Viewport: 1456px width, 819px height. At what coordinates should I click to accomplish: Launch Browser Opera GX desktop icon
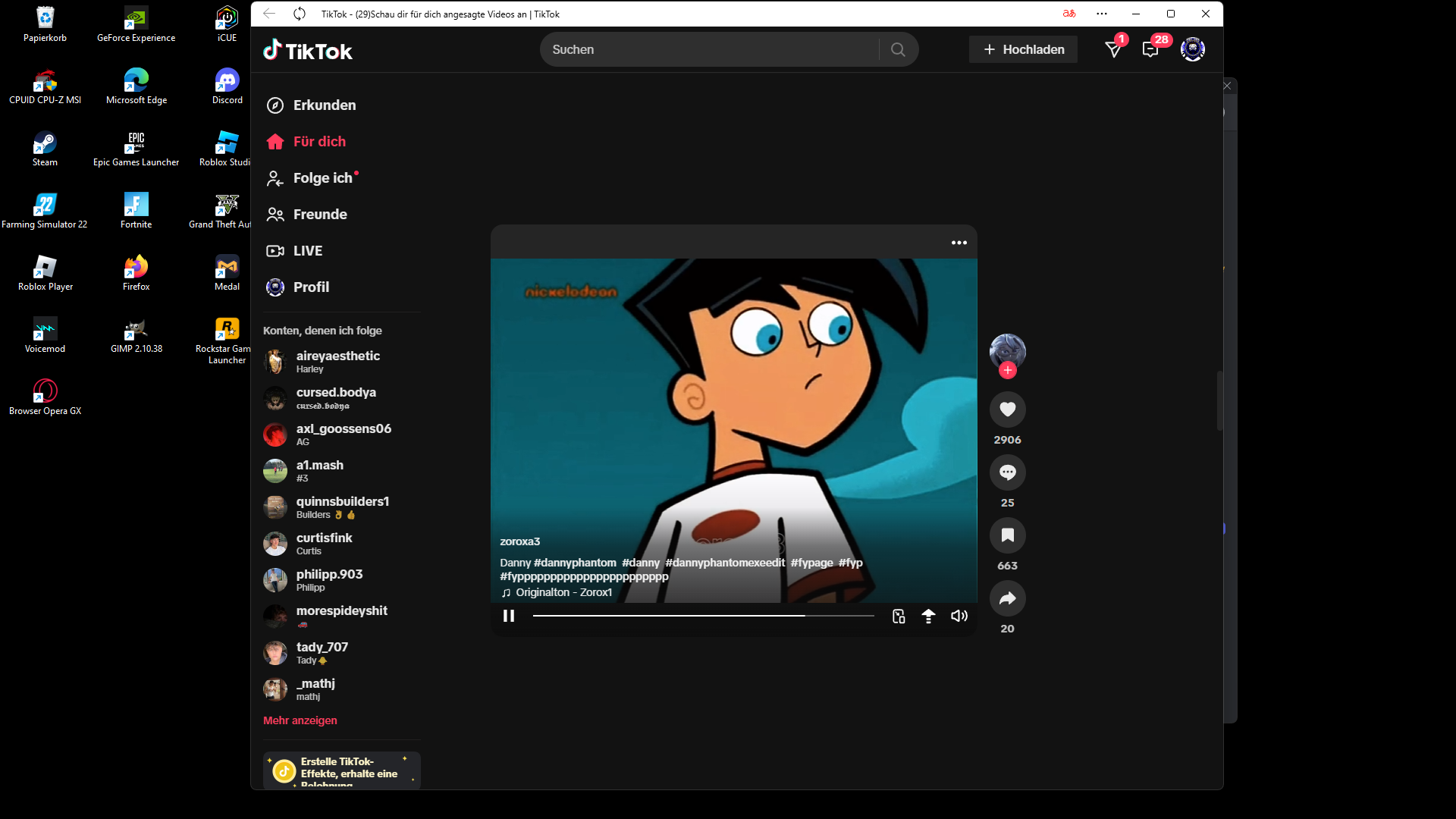pos(45,397)
